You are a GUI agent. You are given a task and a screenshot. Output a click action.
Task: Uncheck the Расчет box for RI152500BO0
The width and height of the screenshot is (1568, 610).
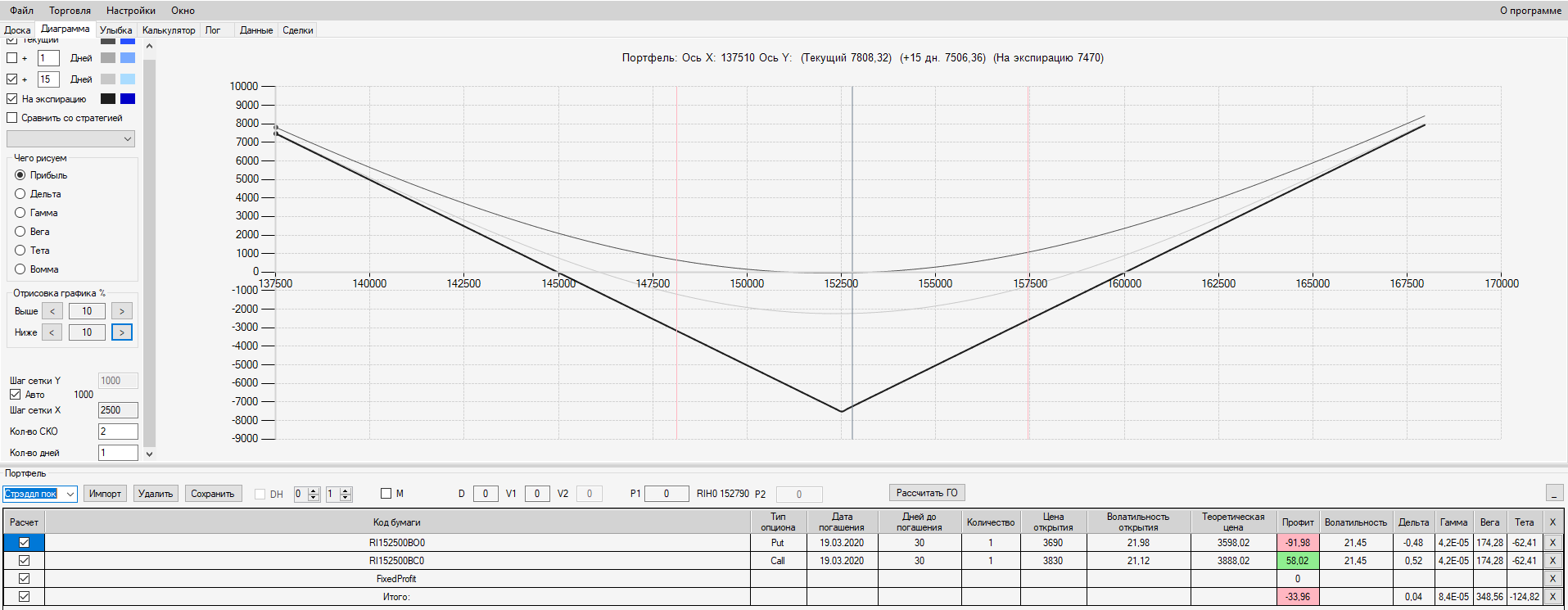click(25, 543)
